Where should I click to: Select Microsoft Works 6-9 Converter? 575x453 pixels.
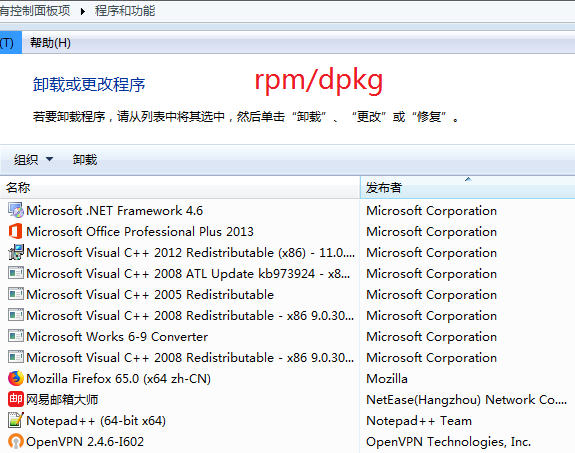point(117,336)
